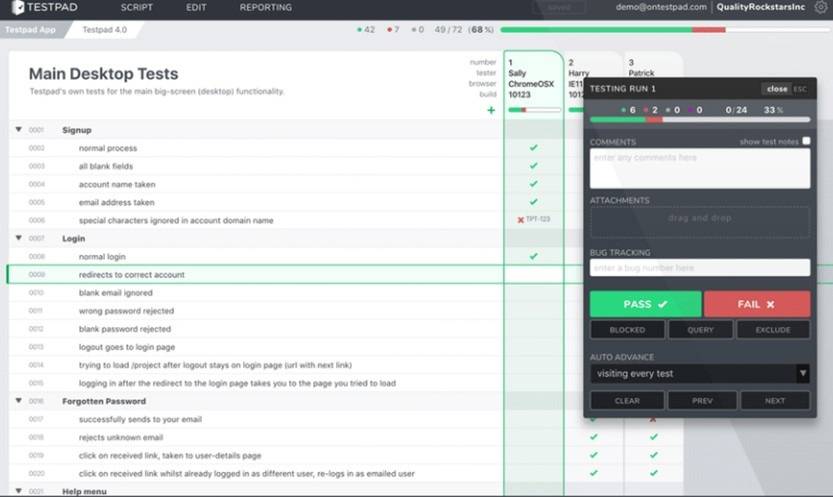Open the REPORTING menu
833x497 pixels.
pyautogui.click(x=266, y=7)
